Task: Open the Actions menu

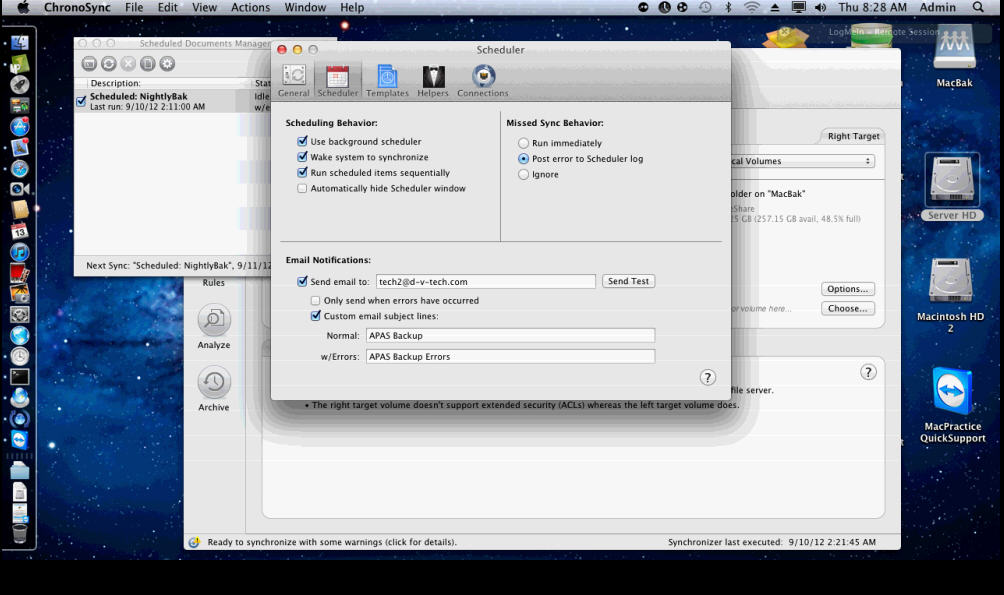Action: pos(250,8)
